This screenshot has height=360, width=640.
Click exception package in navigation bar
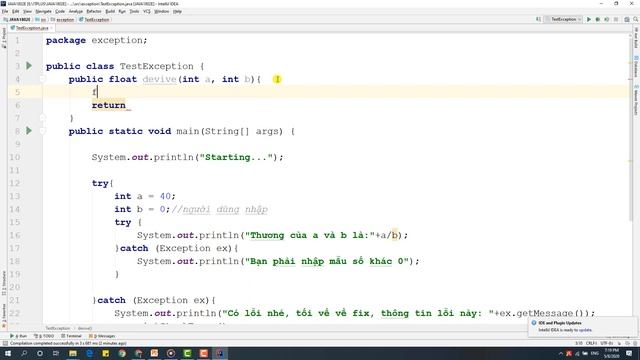click(62, 20)
